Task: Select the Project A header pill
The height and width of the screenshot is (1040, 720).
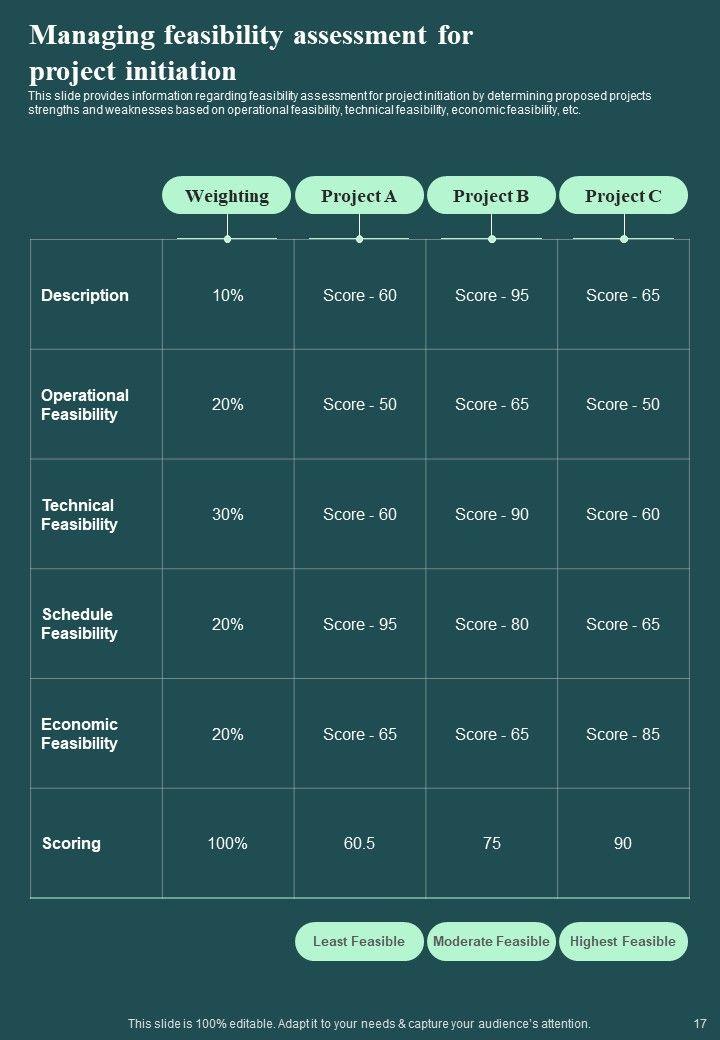Action: pos(359,196)
